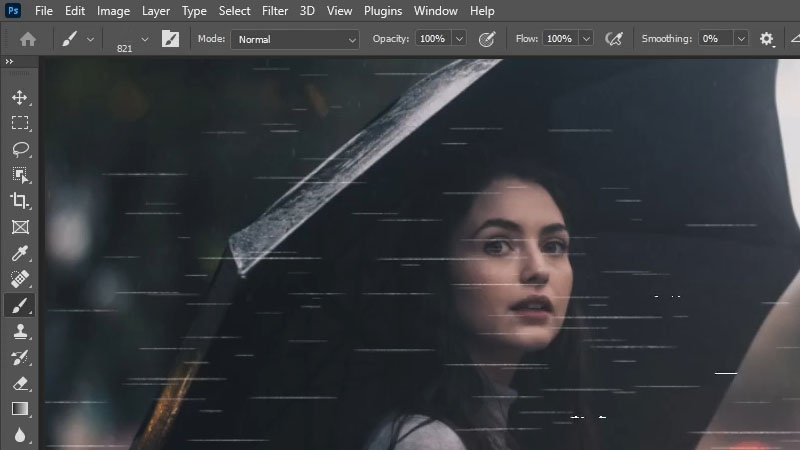Screen dimensions: 800x450
Task: Select the Frame tool
Action: coord(20,227)
